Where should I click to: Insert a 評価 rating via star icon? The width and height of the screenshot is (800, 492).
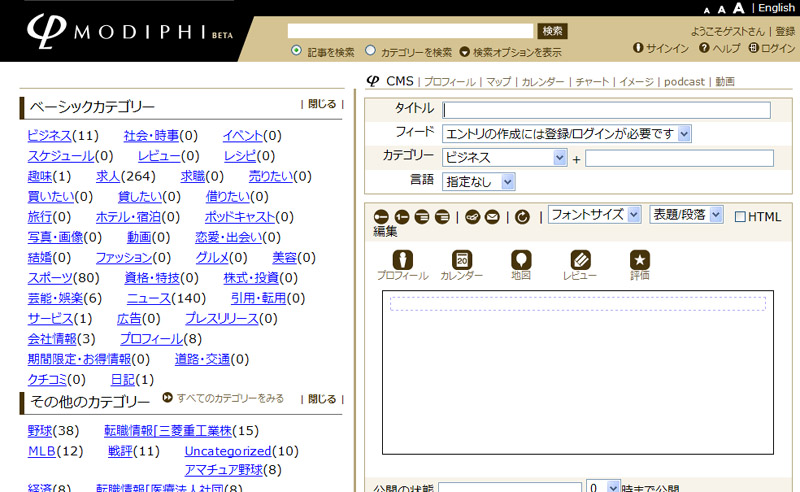640,260
